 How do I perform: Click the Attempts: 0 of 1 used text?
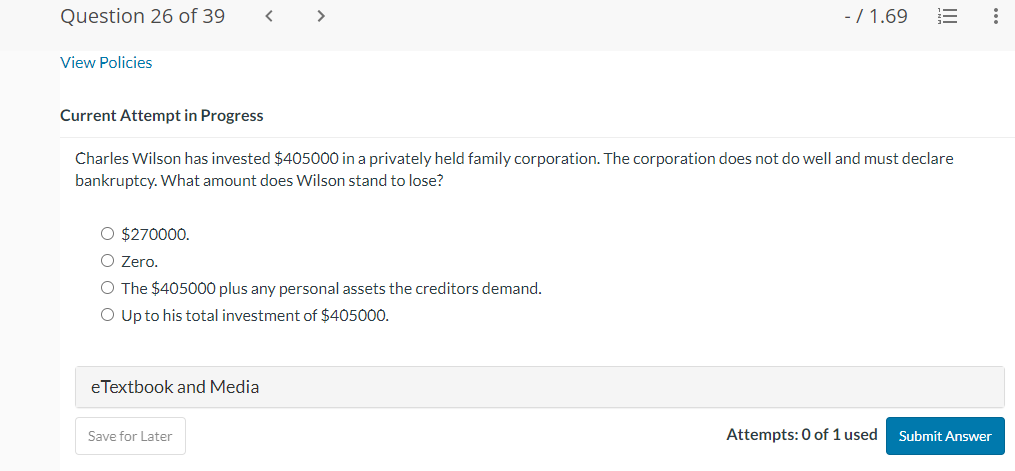pos(802,435)
